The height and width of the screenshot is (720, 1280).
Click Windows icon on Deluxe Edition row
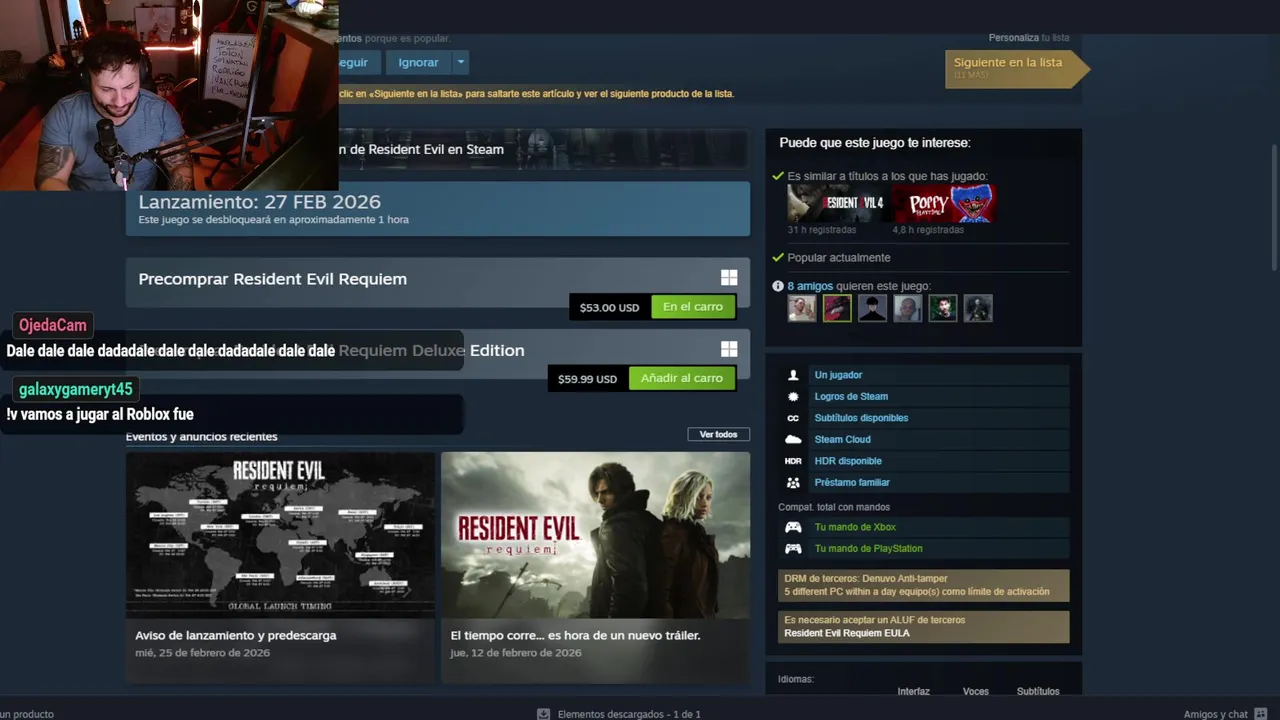729,349
